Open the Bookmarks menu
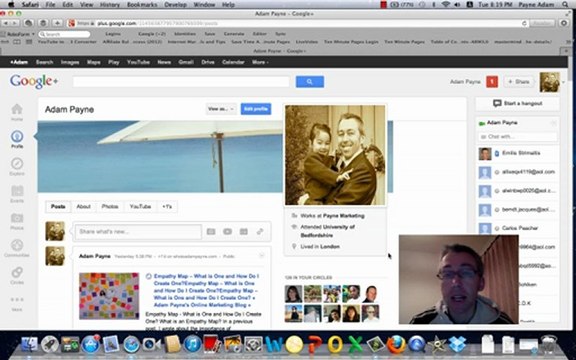Image resolution: width=576 pixels, height=360 pixels. (x=142, y=5)
